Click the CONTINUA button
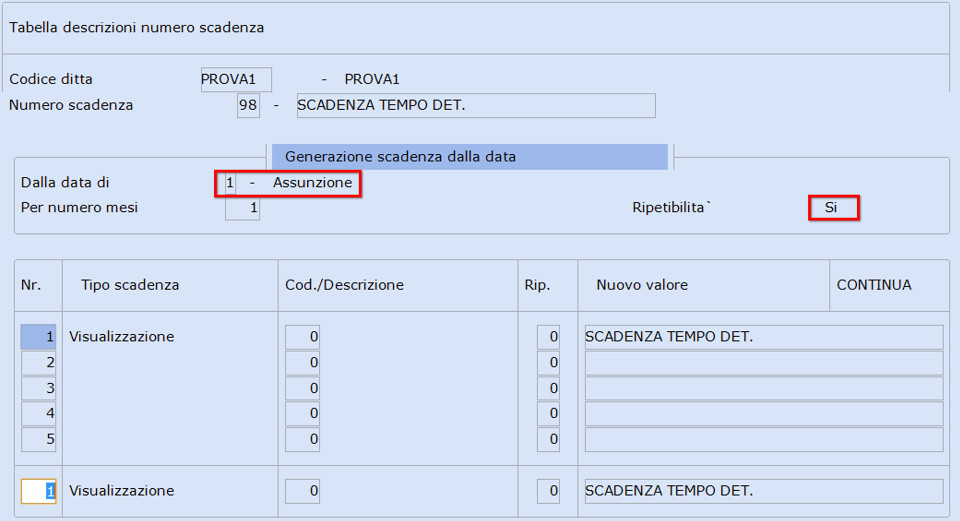 click(874, 285)
